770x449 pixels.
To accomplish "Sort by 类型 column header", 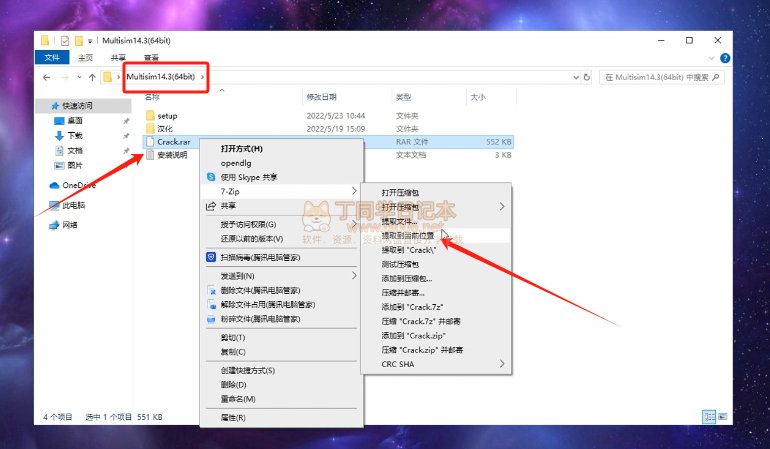I will (x=404, y=97).
